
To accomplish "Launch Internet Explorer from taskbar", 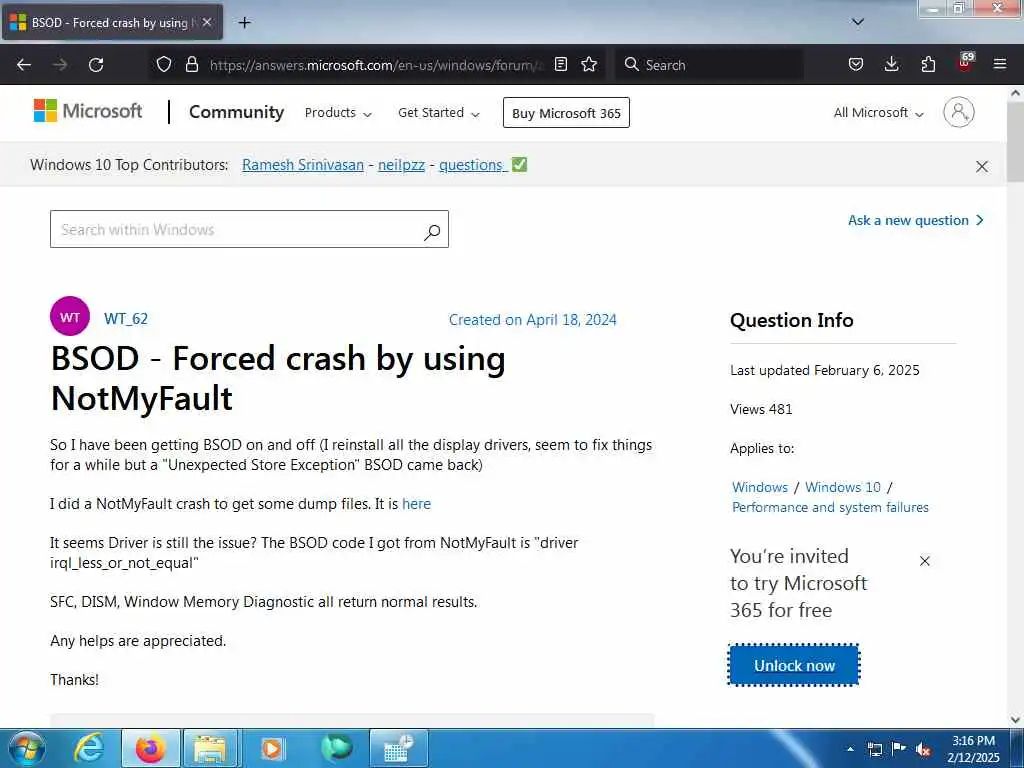I will click(88, 748).
